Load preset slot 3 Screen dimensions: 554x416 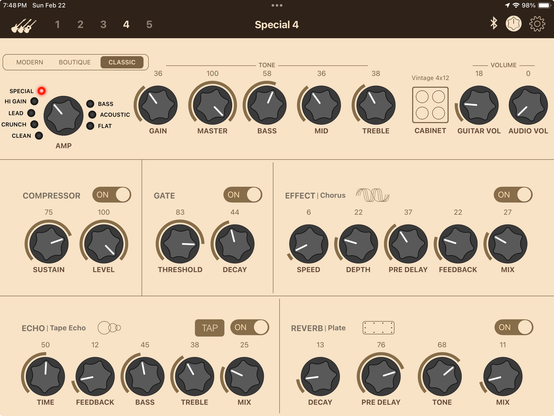[103, 24]
